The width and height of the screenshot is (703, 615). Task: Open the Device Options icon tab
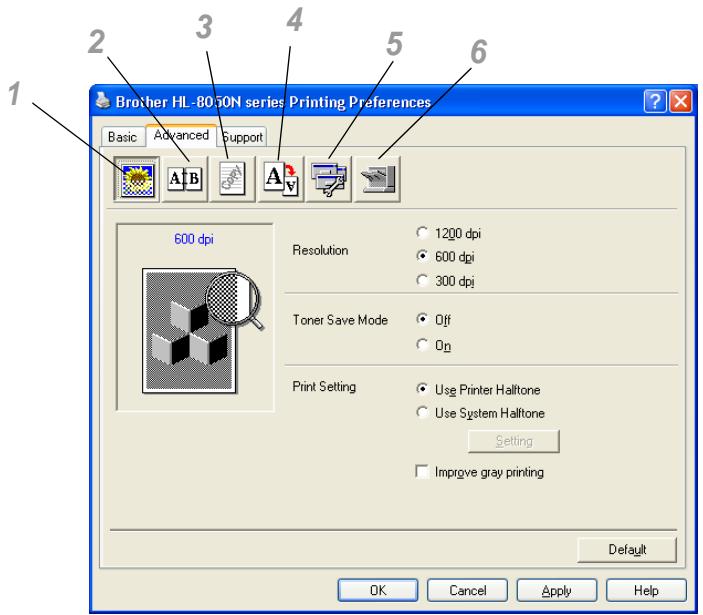click(329, 179)
